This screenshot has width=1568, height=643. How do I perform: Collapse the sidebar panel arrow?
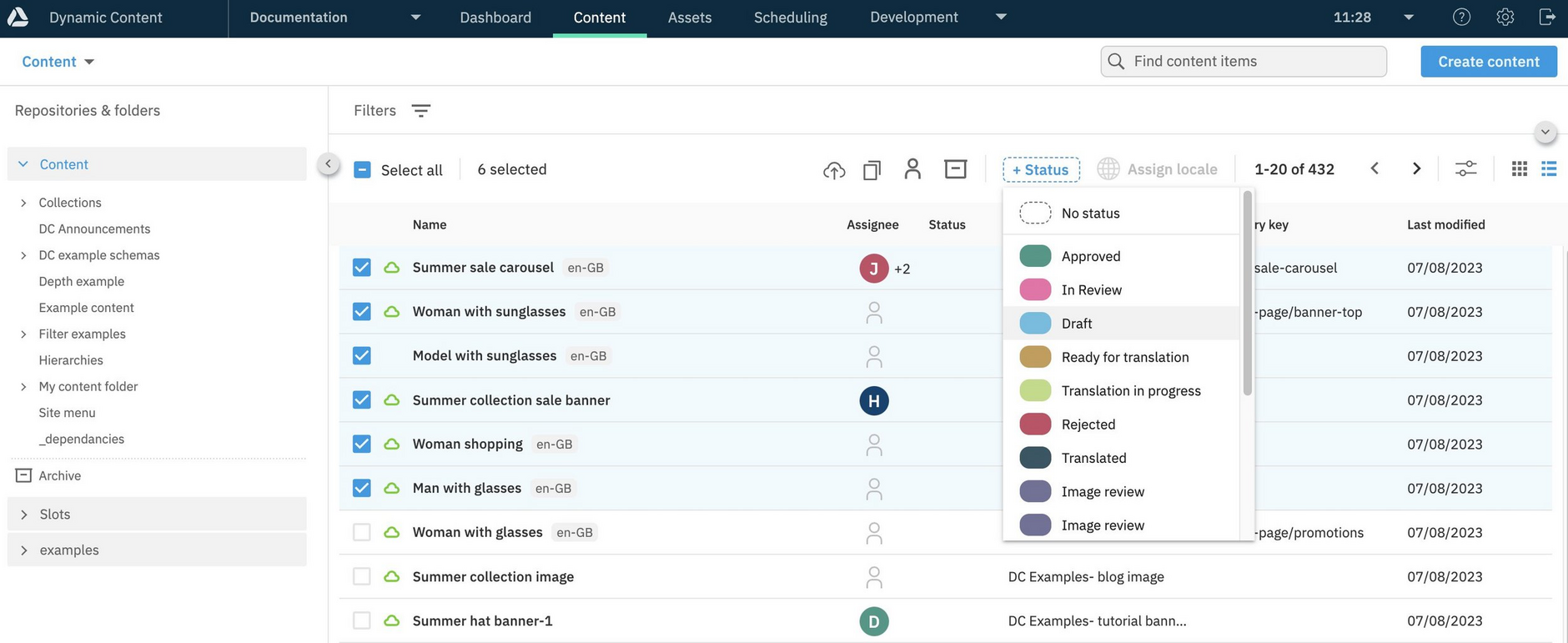(328, 164)
